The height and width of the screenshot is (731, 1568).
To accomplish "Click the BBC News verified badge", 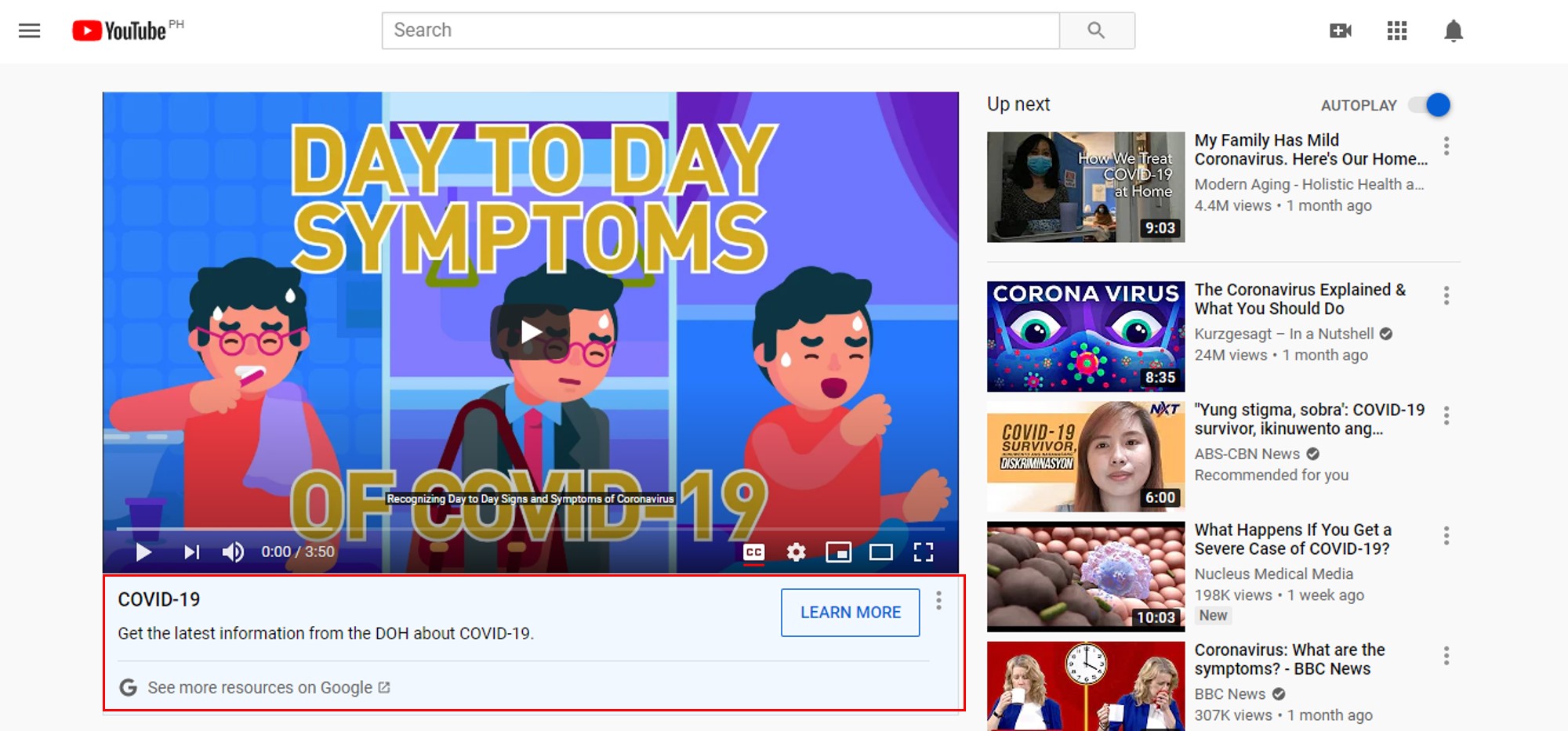I will [x=1279, y=694].
